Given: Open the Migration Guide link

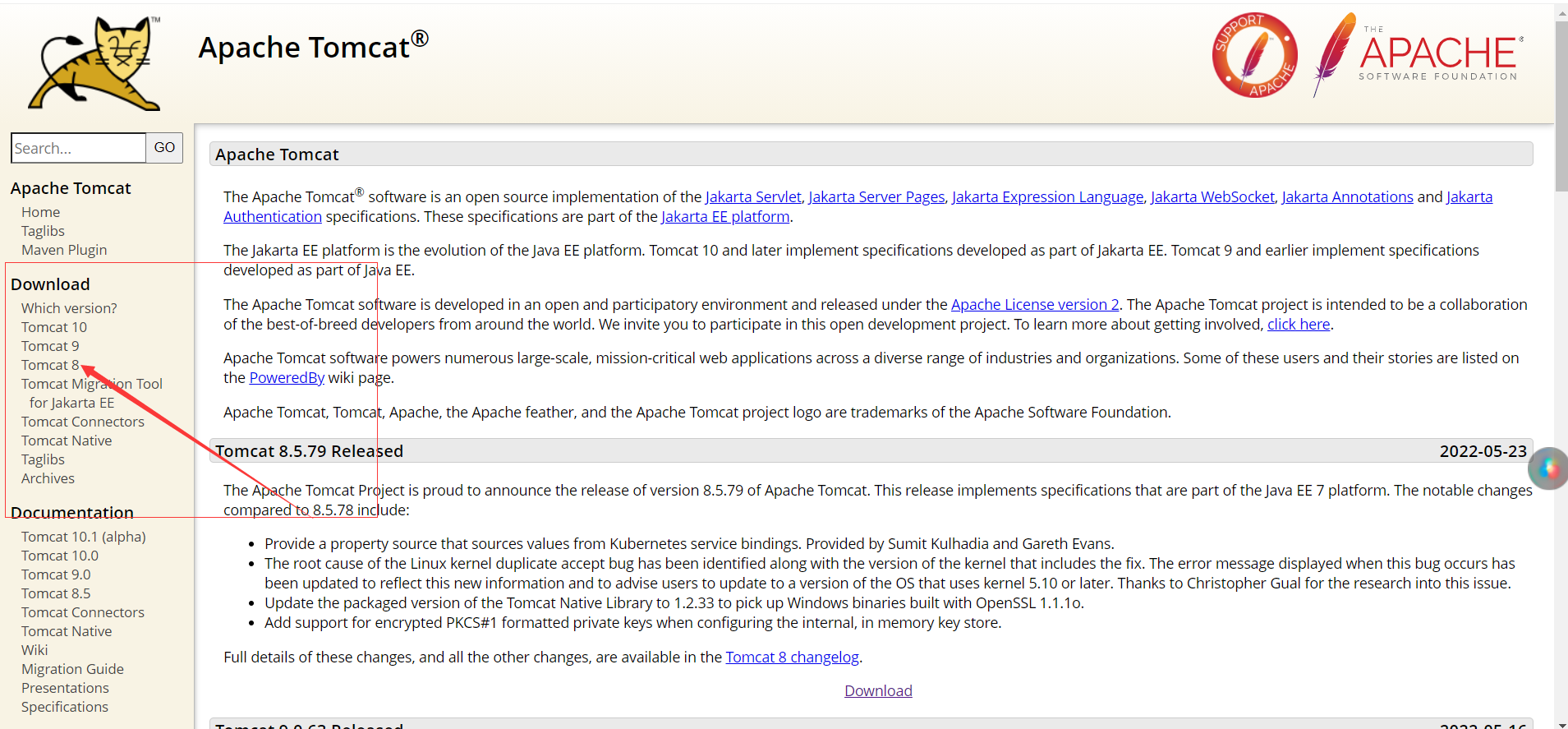Looking at the screenshot, I should coord(72,669).
